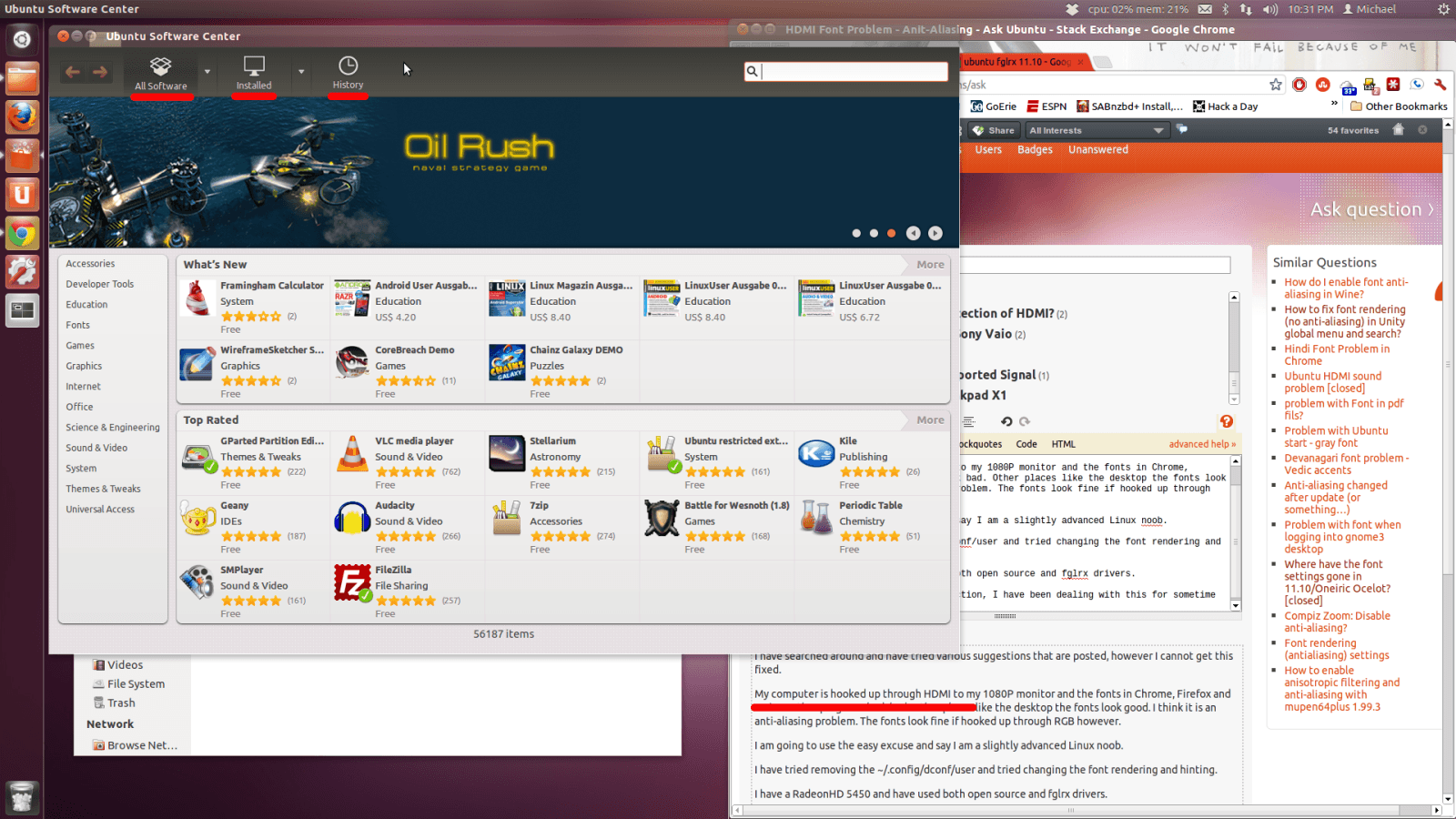Viewport: 1456px width, 819px height.
Task: Open the WireframeSketcher icon
Action: pos(197,363)
